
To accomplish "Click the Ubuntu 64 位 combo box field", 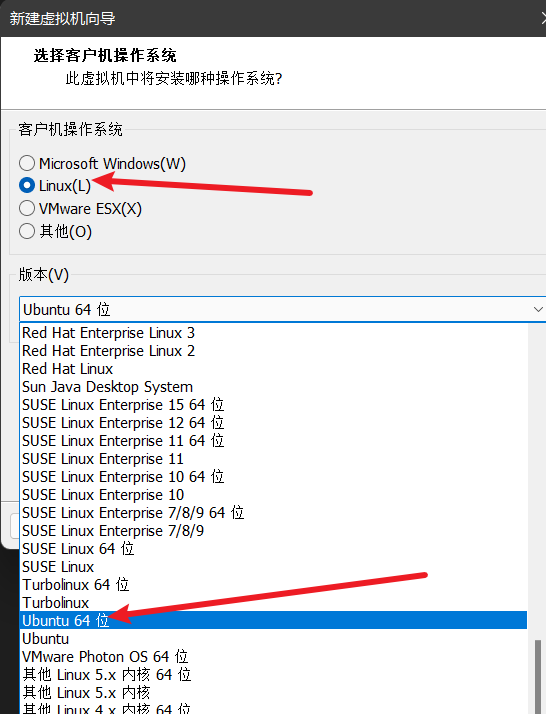I will coord(282,309).
